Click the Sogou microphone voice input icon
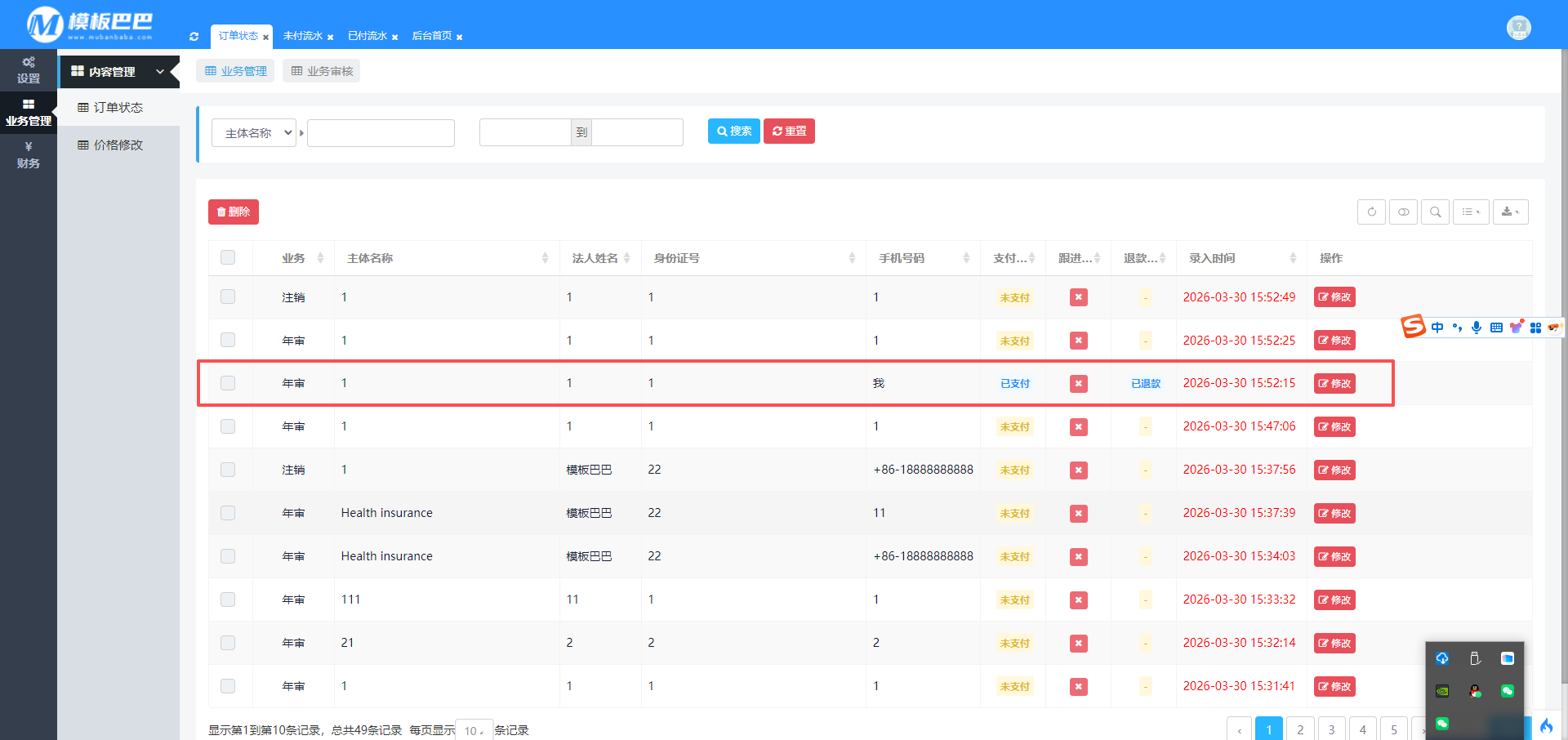Image resolution: width=1568 pixels, height=740 pixels. coord(1476,328)
